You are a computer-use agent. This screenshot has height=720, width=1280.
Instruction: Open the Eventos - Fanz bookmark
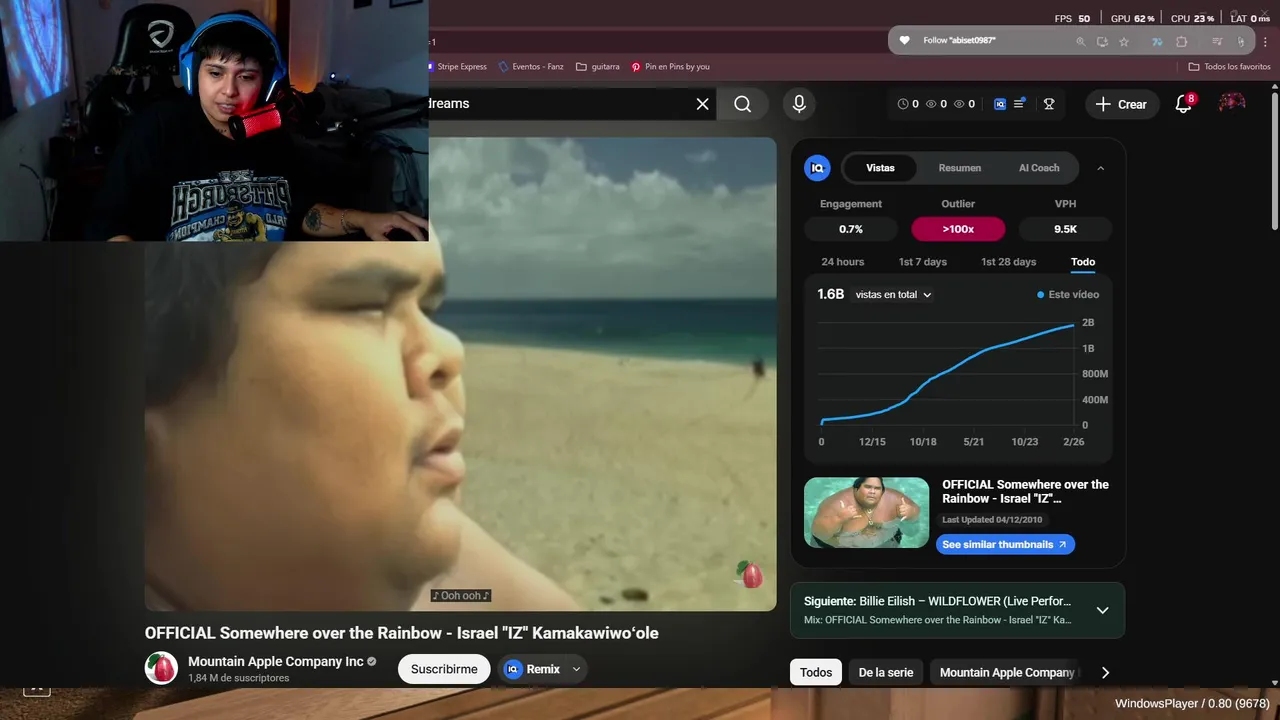tap(530, 67)
